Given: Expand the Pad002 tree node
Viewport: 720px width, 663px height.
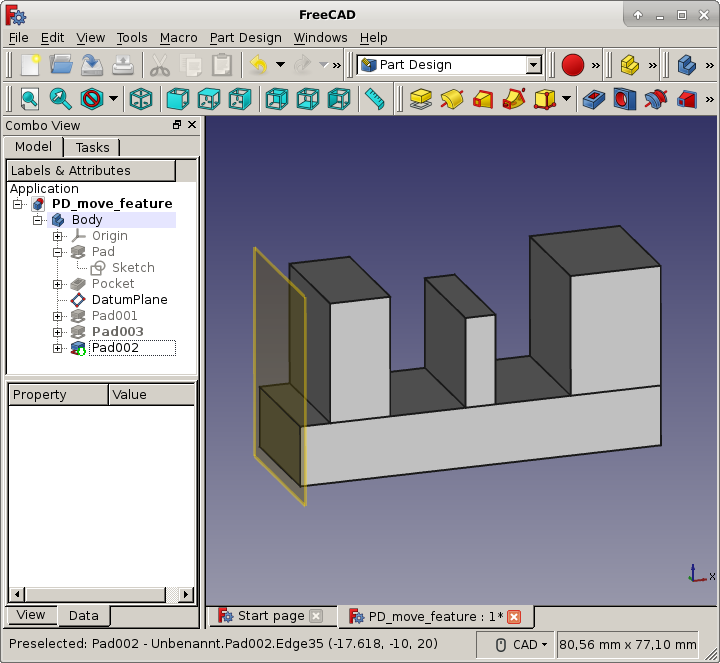Looking at the screenshot, I should [x=57, y=348].
